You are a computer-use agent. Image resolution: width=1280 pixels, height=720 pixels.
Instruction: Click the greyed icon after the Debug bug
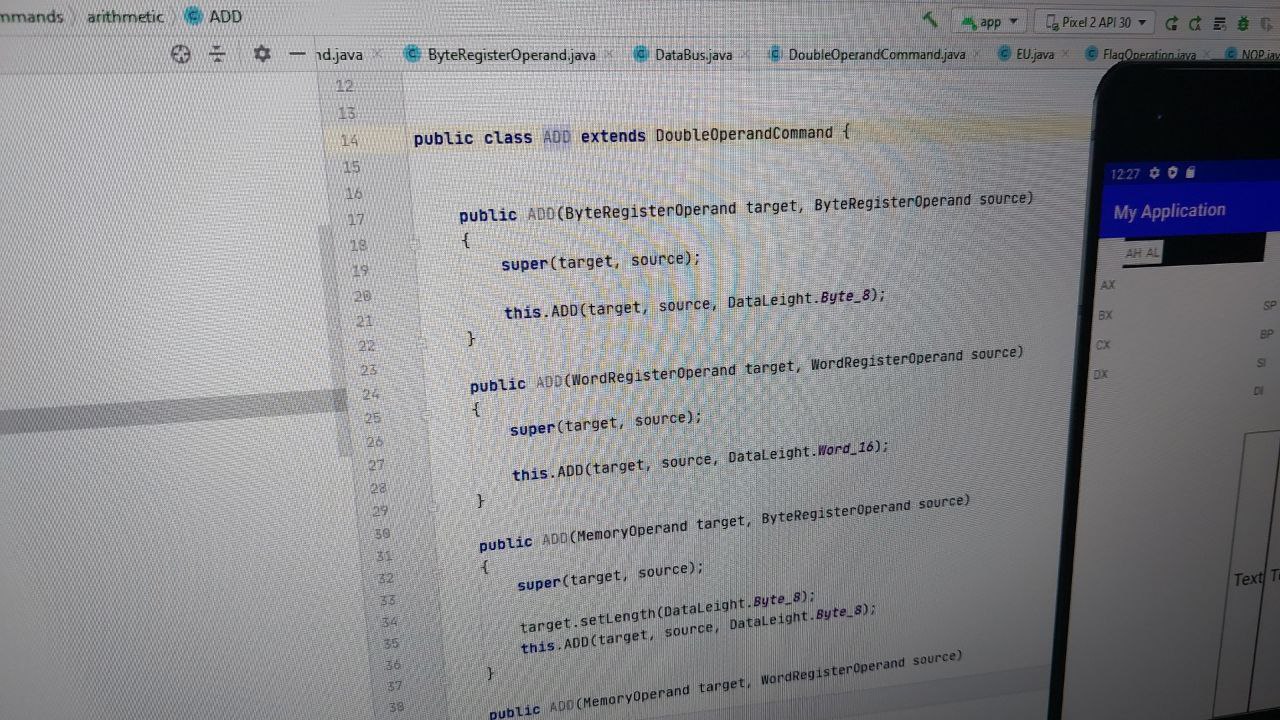[x=1268, y=23]
